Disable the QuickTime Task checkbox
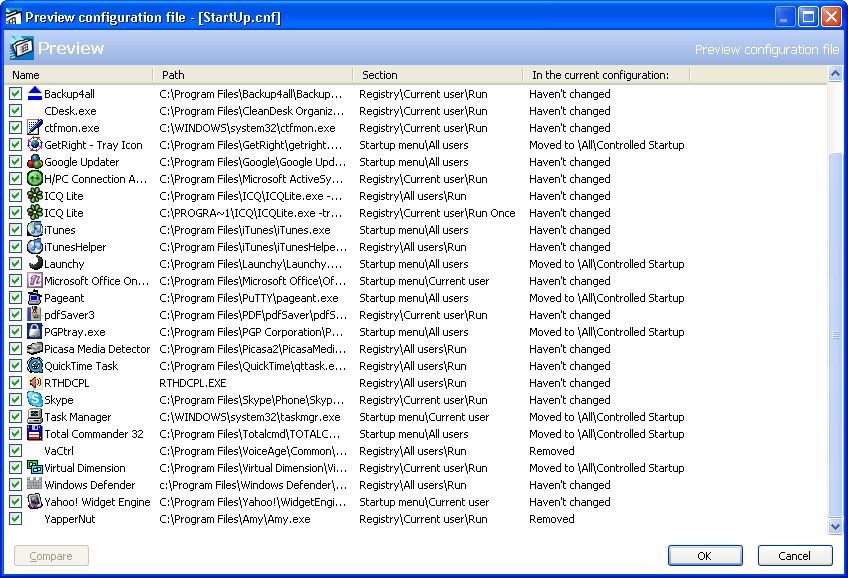Screen dimensions: 848x578 click(16, 366)
